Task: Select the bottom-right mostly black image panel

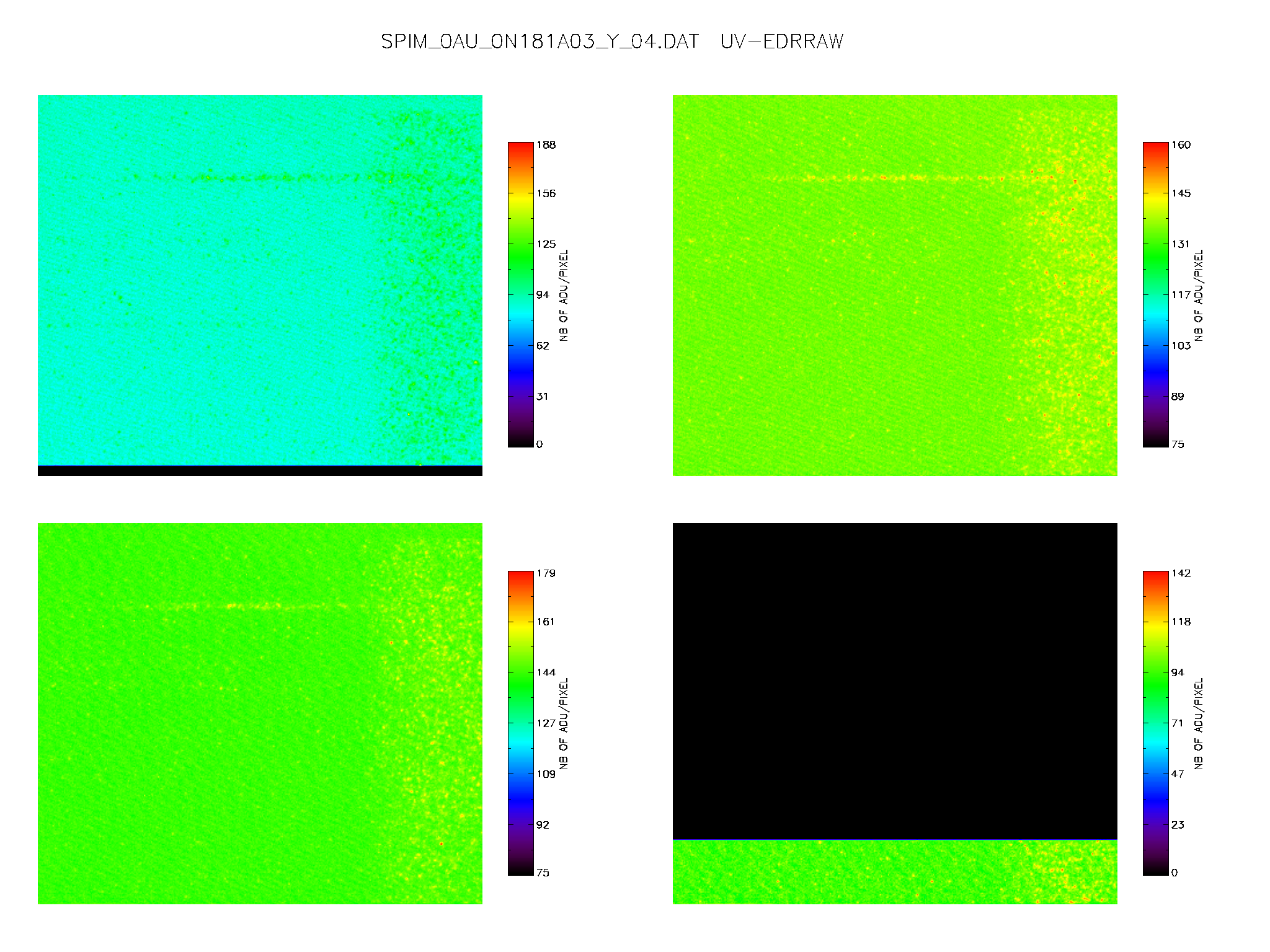Action: click(x=895, y=713)
